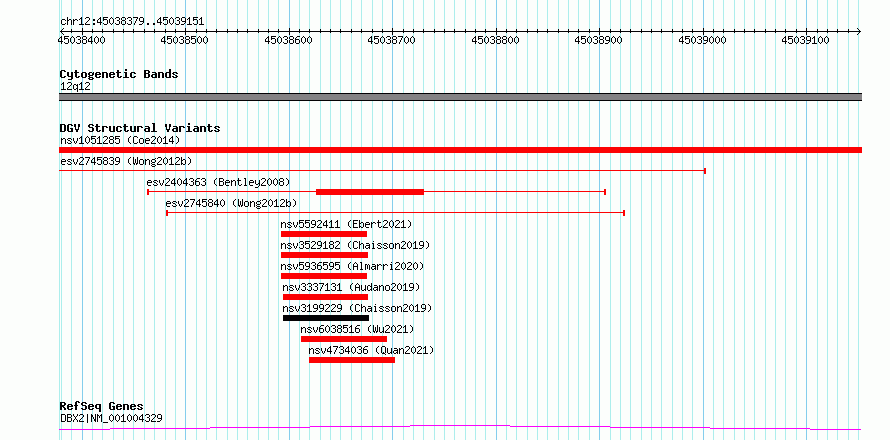Click the right end cap of esv2745840
890x440 pixels.
click(624, 213)
